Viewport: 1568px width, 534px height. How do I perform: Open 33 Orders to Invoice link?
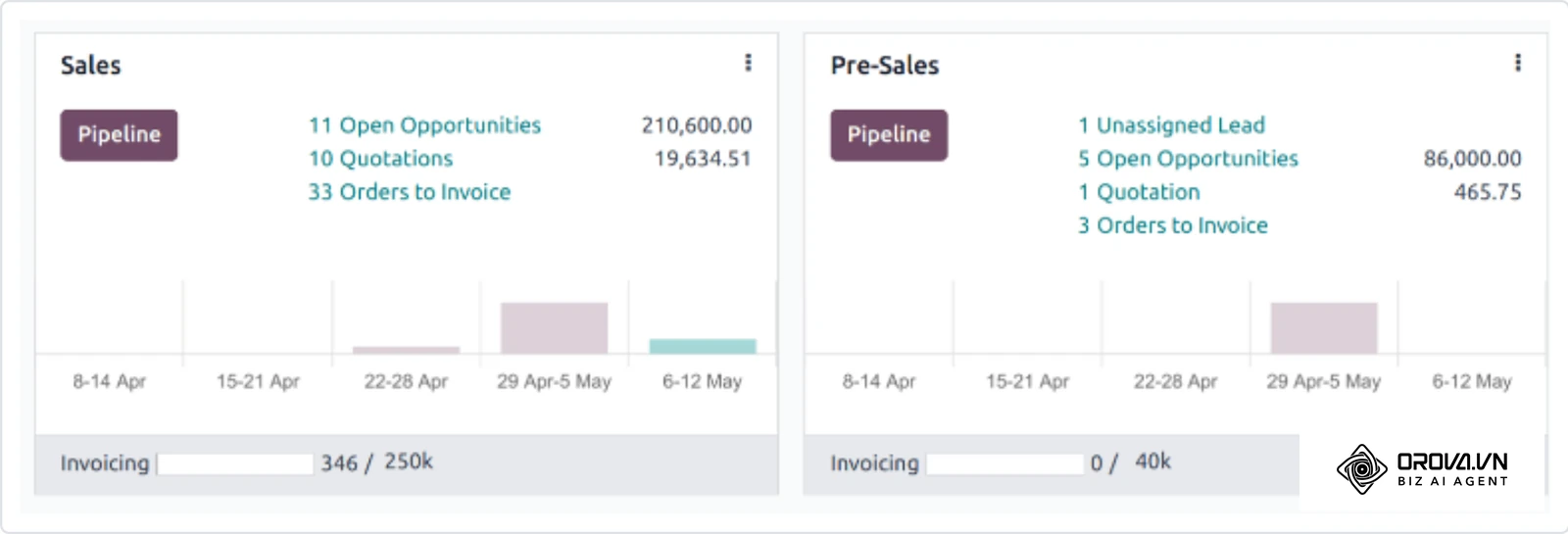(x=410, y=192)
